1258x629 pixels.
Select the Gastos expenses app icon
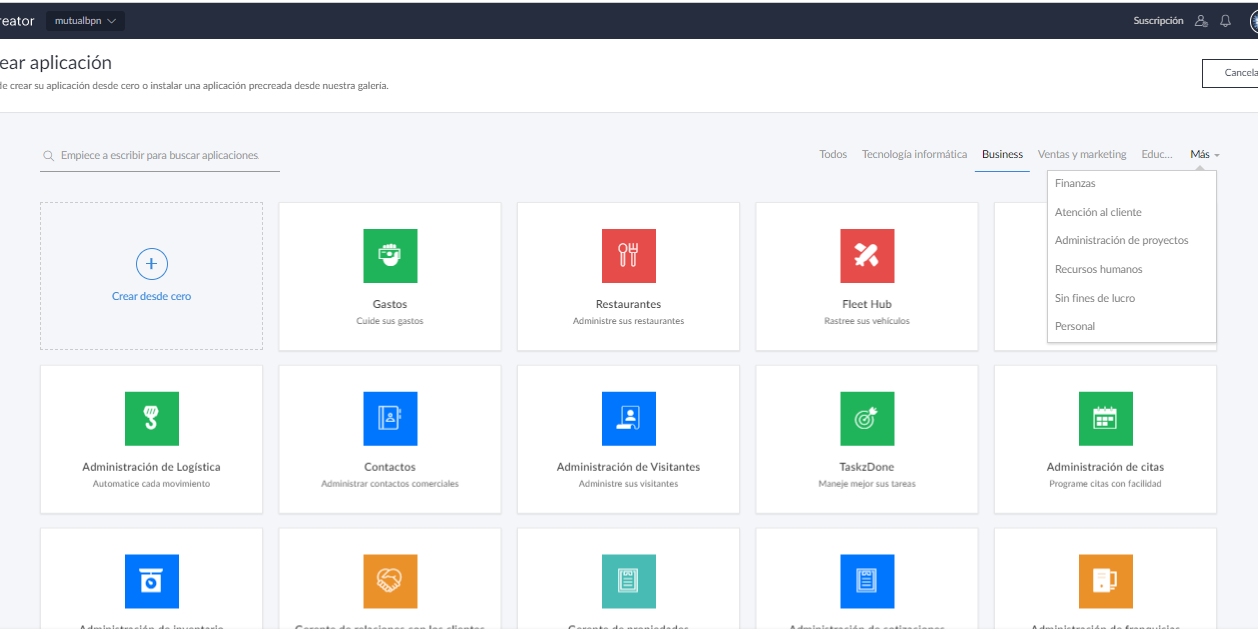(x=390, y=256)
